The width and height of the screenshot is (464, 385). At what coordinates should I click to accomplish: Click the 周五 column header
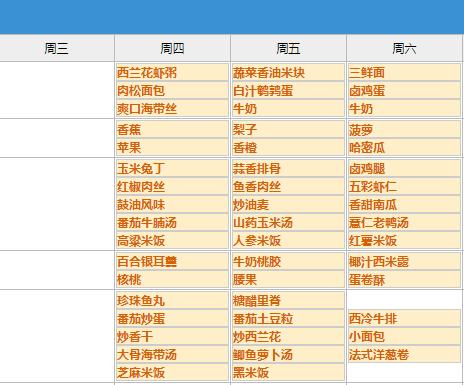pyautogui.click(x=288, y=48)
